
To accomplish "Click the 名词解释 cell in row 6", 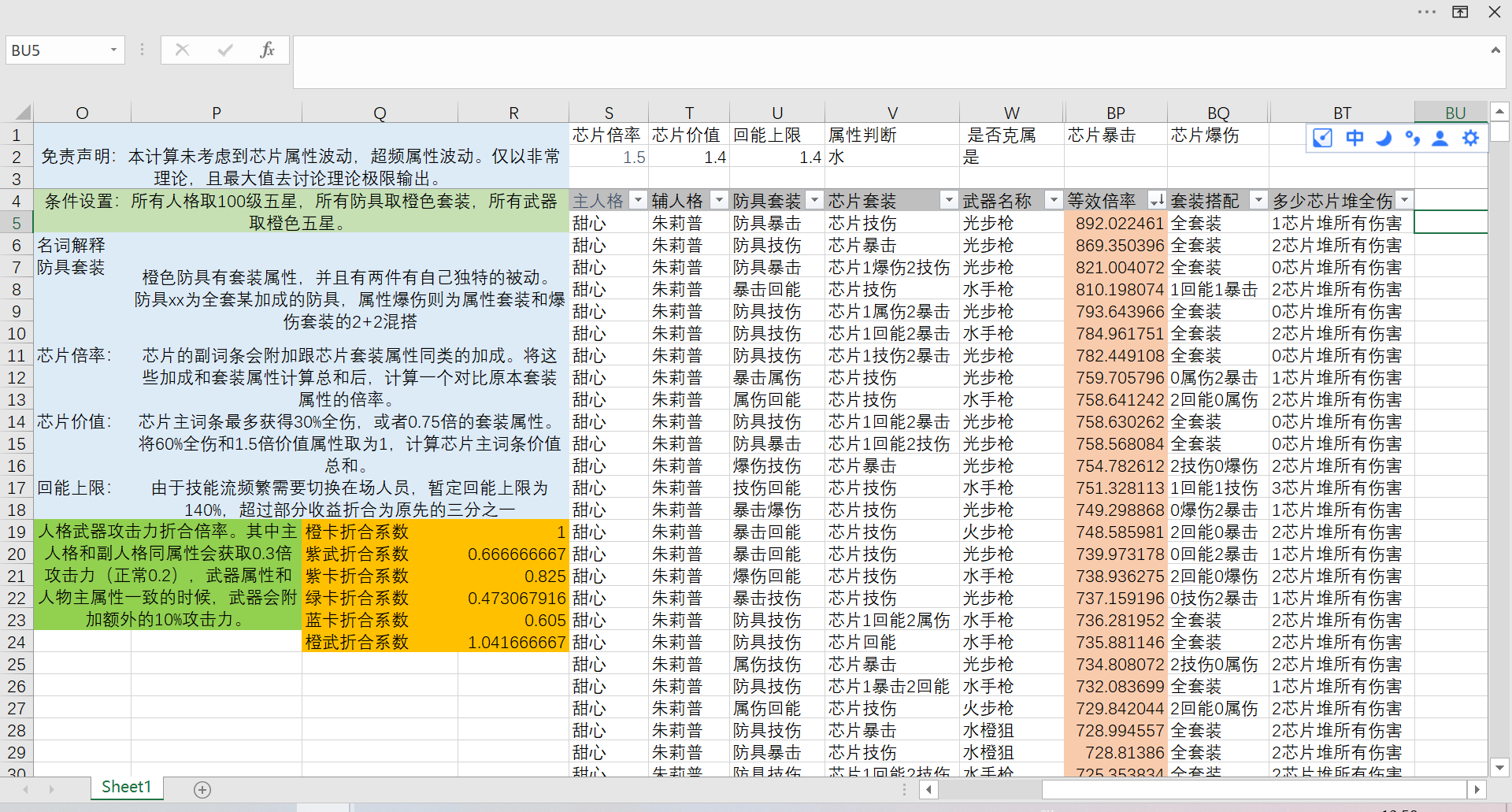I will pyautogui.click(x=82, y=245).
